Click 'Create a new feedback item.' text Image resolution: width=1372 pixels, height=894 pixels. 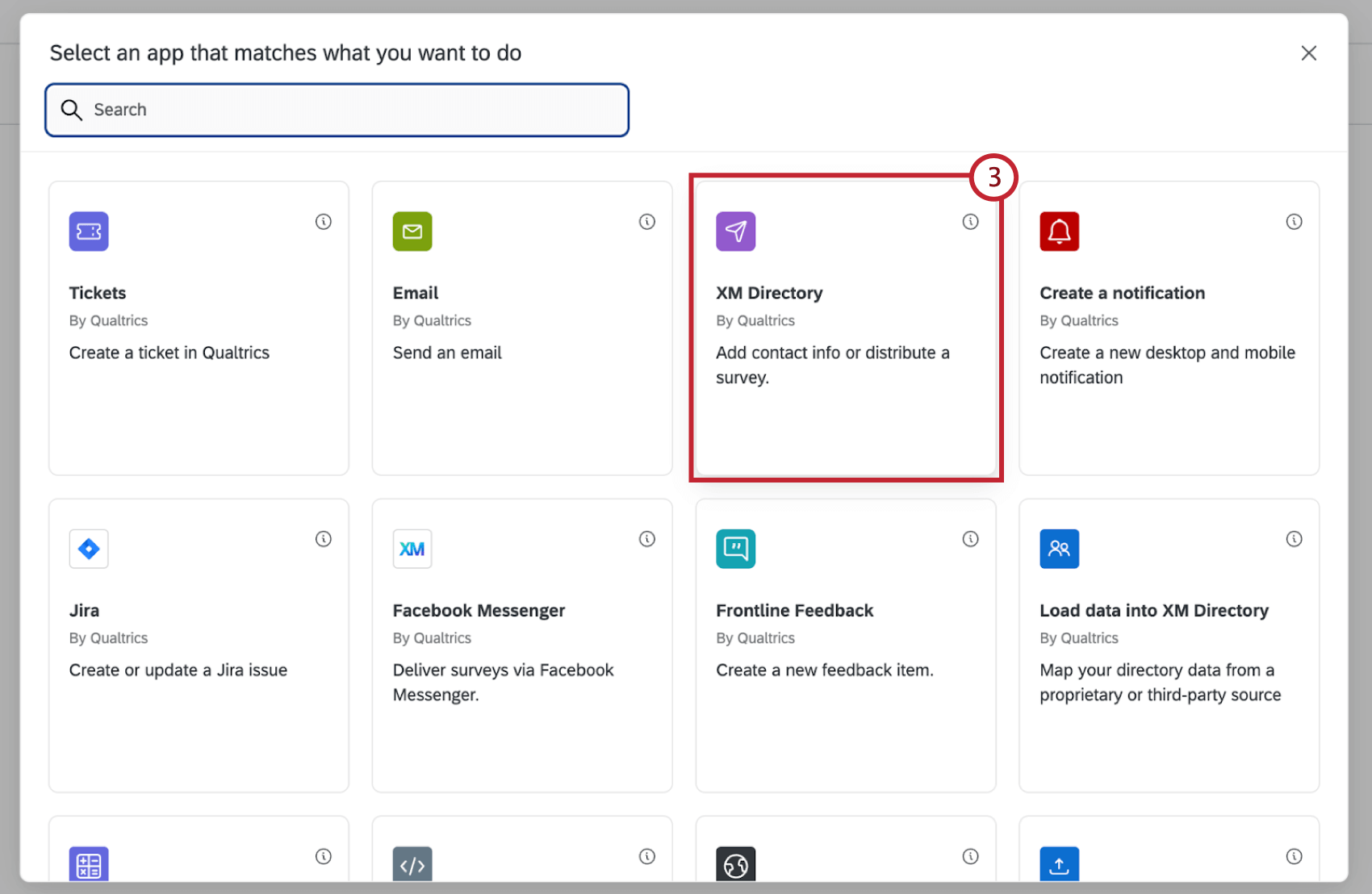coord(825,670)
